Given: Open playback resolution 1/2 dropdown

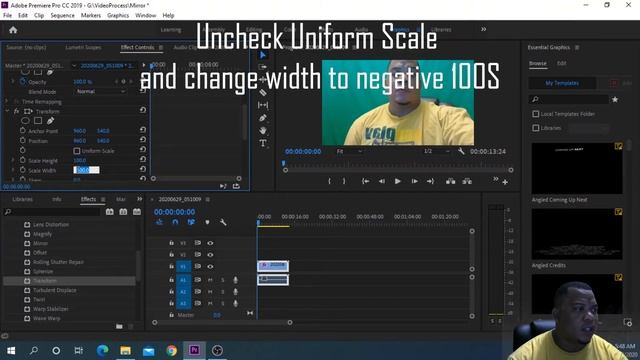Looking at the screenshot, I should [x=436, y=151].
